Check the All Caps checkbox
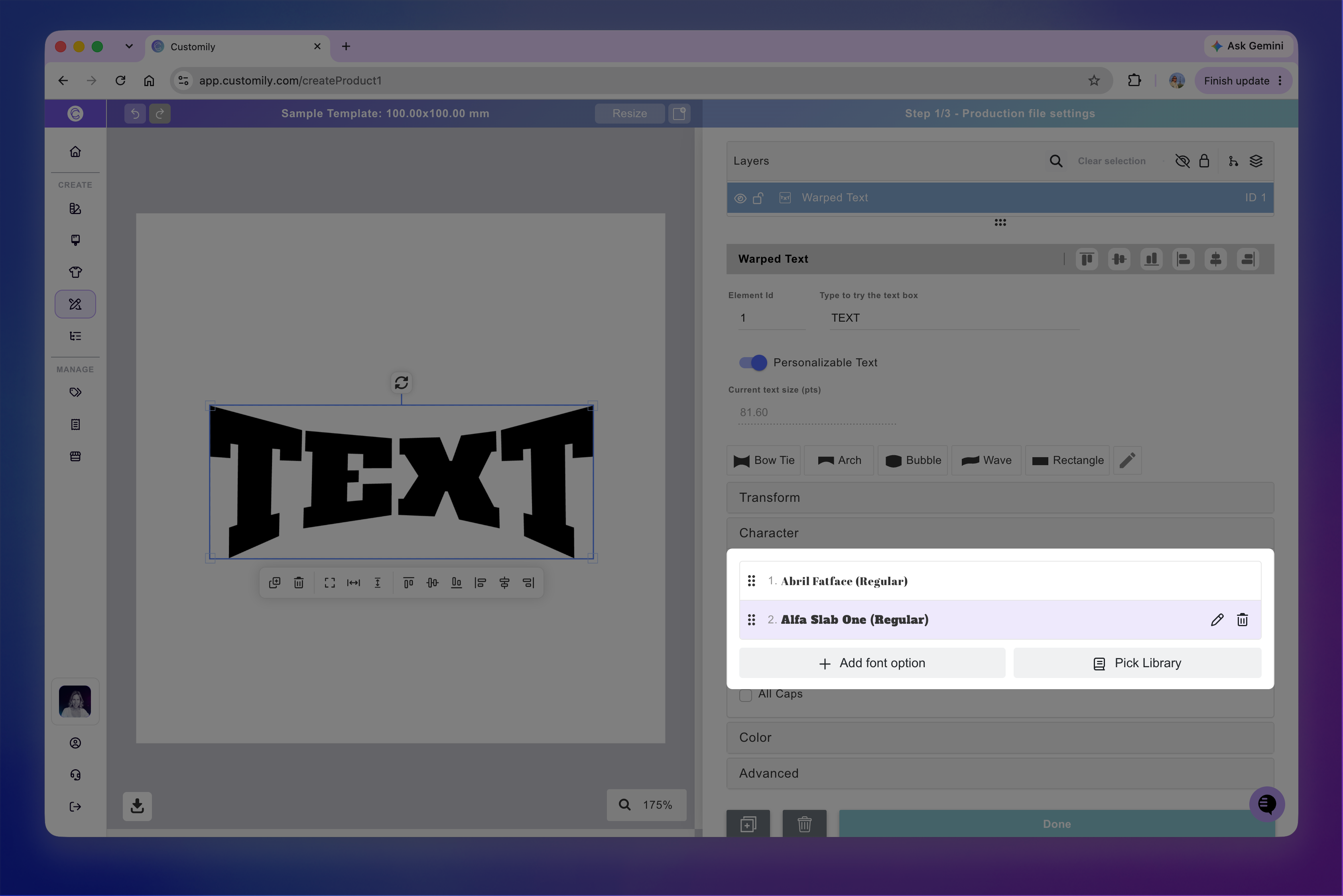 [x=746, y=695]
